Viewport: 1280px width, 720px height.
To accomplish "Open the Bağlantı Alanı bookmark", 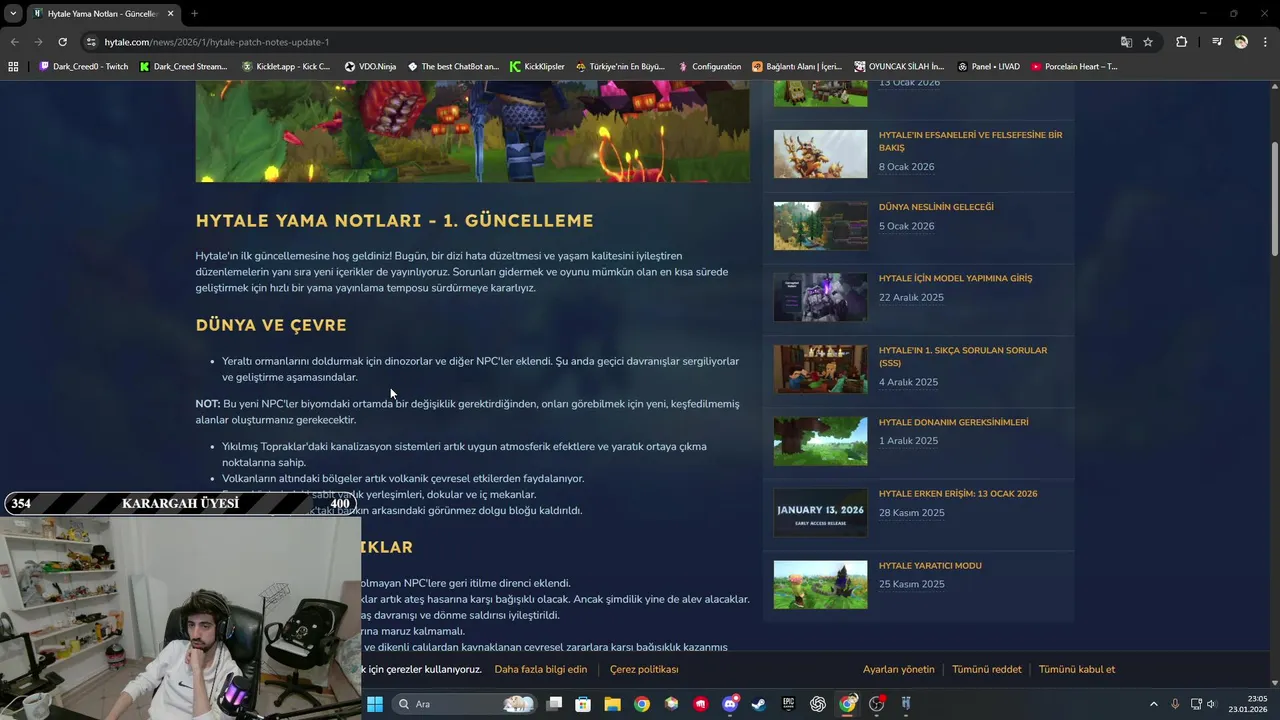I will 797,66.
